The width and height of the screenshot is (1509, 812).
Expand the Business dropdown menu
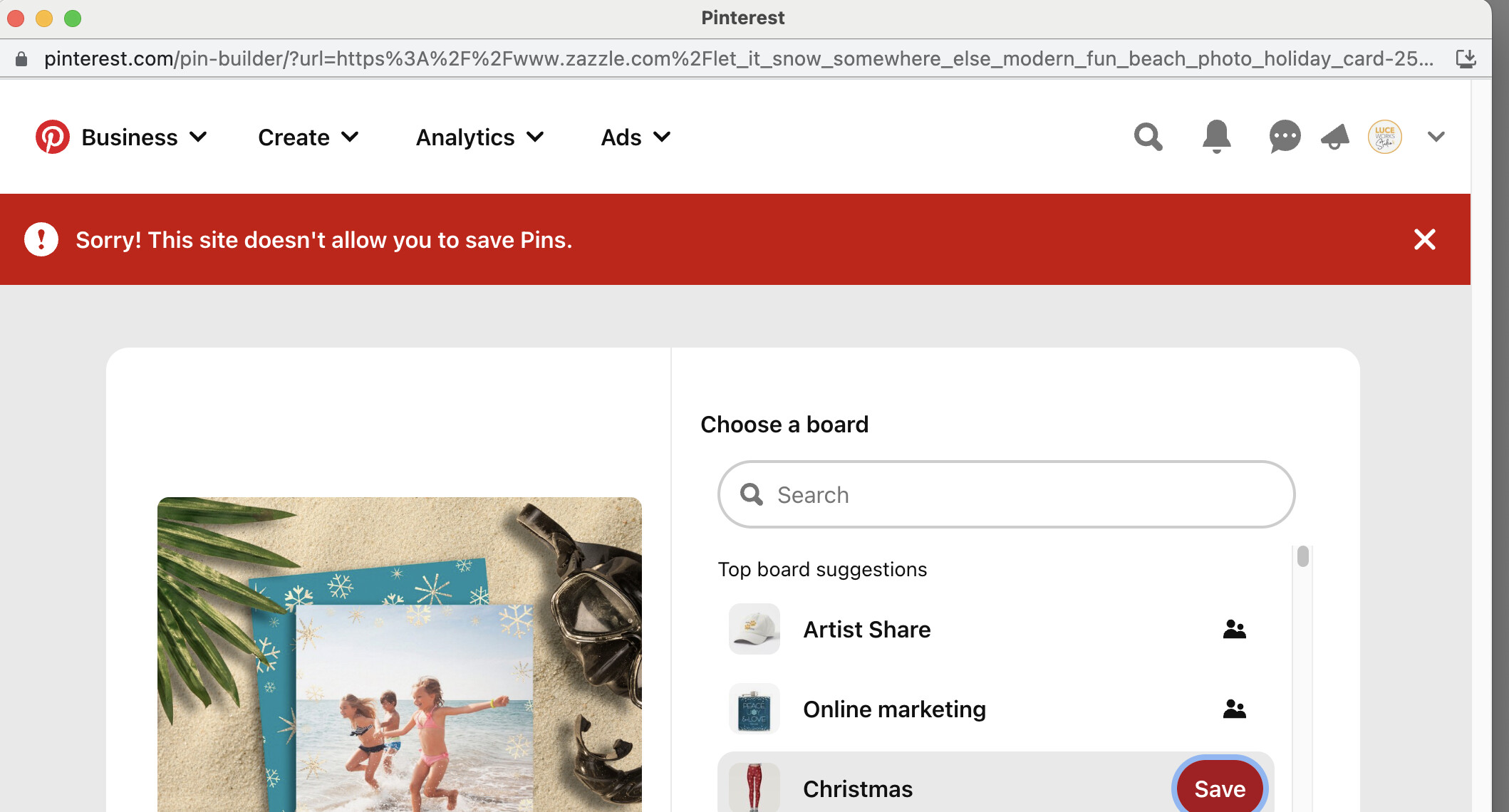[144, 137]
